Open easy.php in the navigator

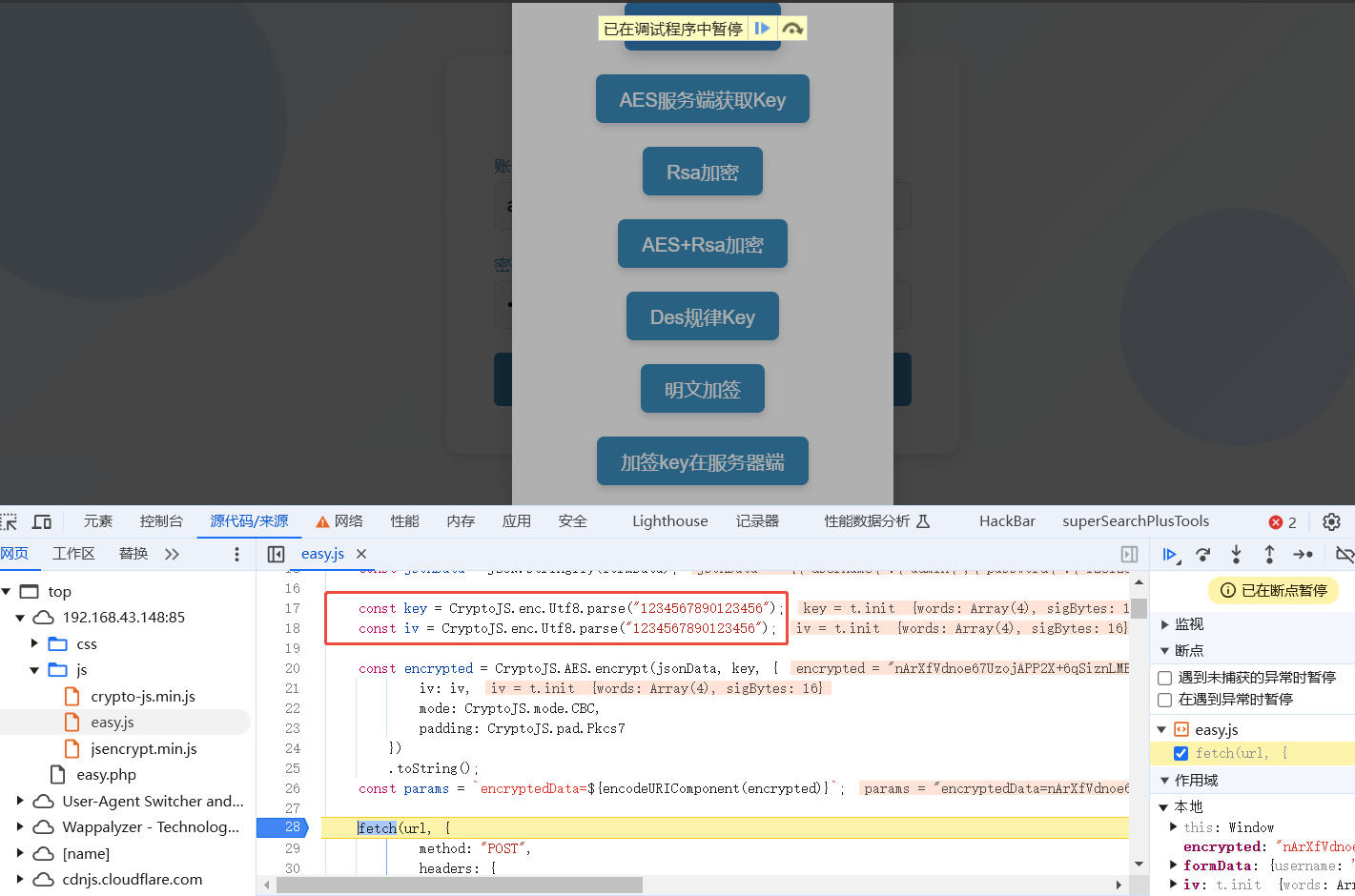pyautogui.click(x=106, y=775)
